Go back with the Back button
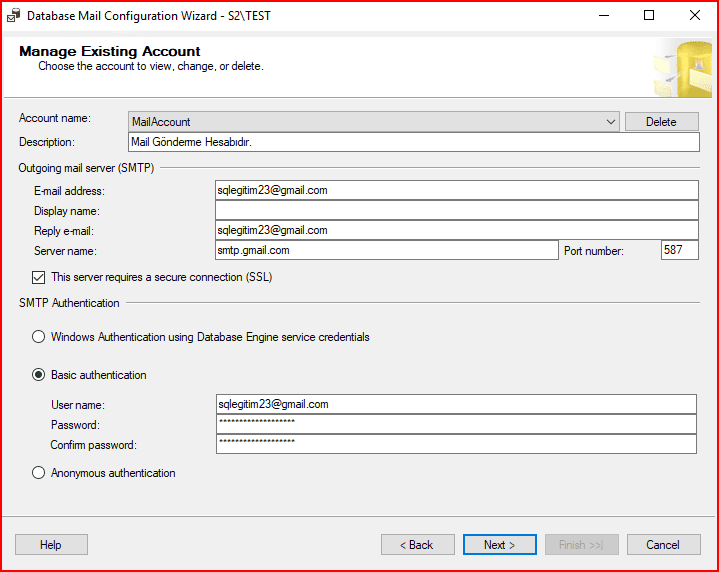 [x=417, y=545]
